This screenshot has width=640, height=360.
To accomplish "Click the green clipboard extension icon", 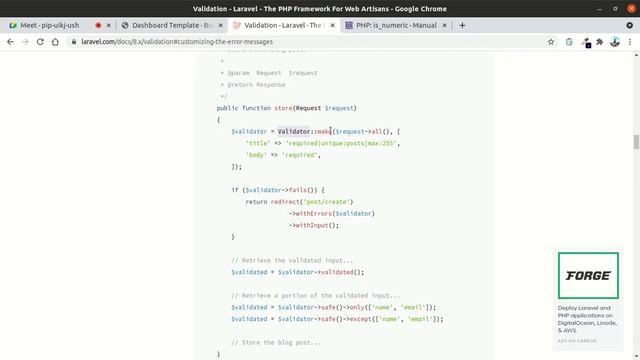I will tap(569, 42).
